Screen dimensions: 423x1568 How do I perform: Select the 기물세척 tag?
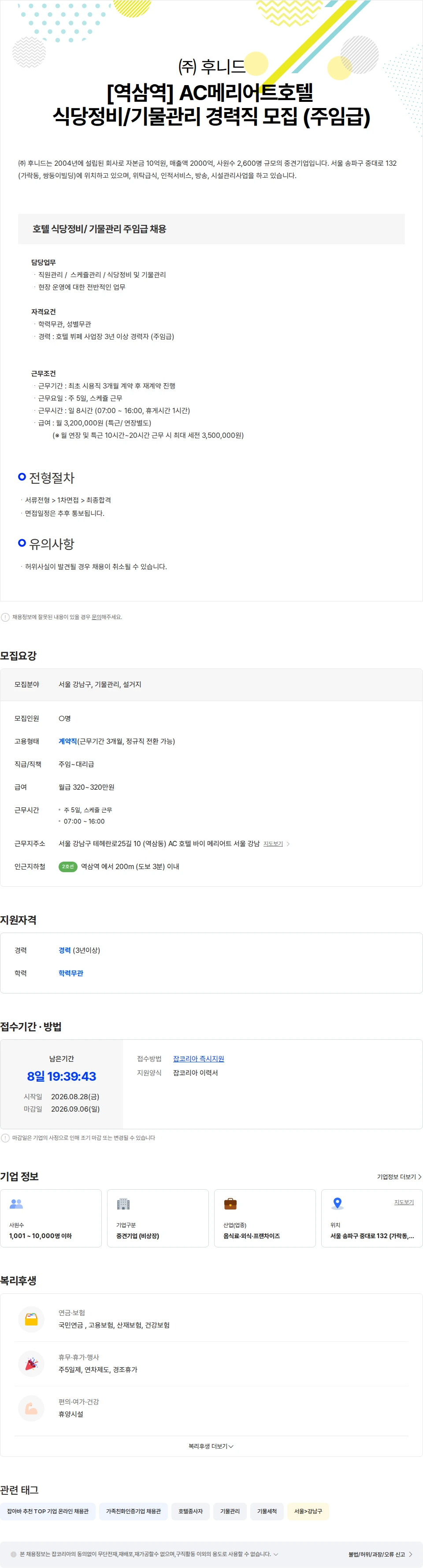pos(267,1512)
